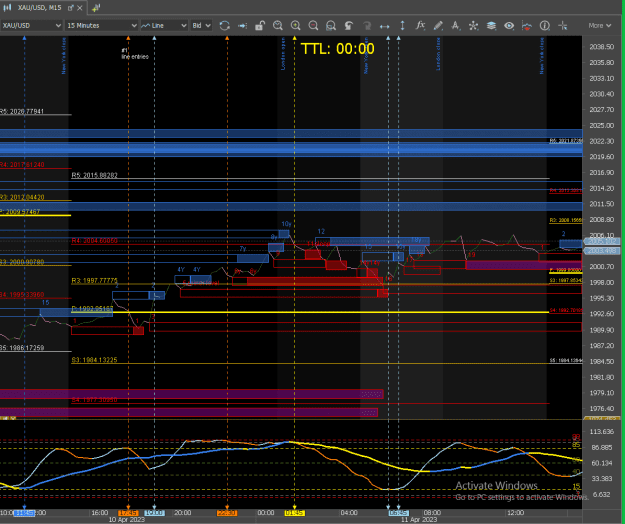Select the S3: 1984.13225 level label

[94, 360]
